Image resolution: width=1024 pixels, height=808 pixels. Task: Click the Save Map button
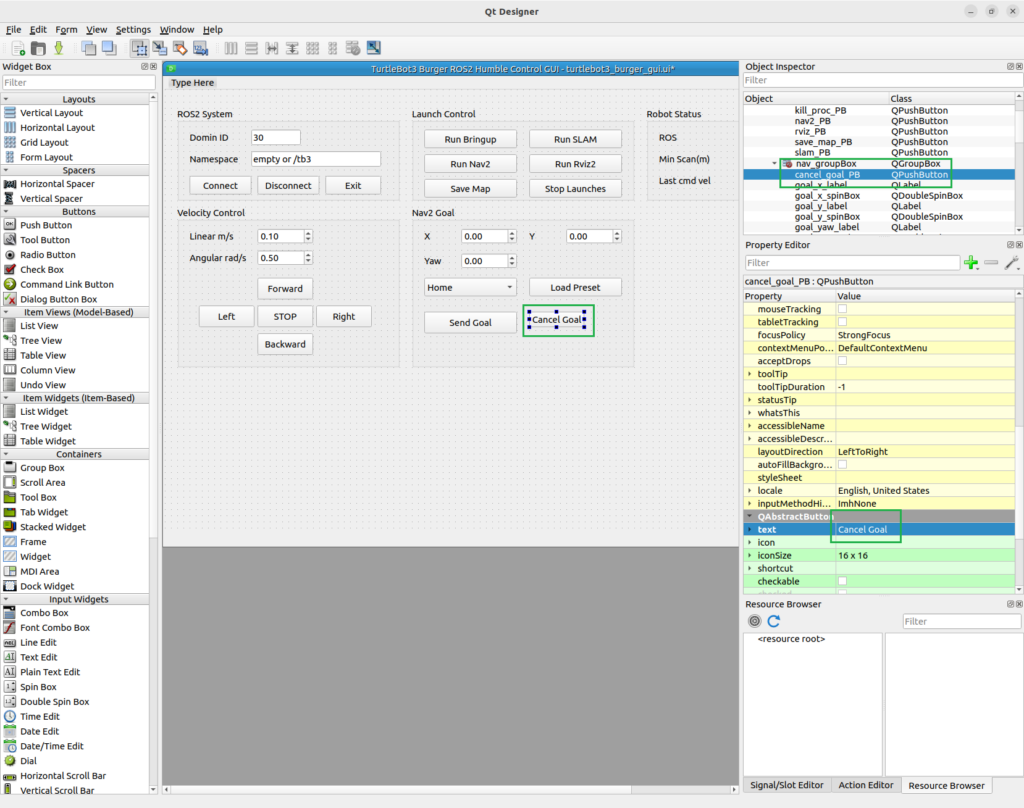(470, 189)
